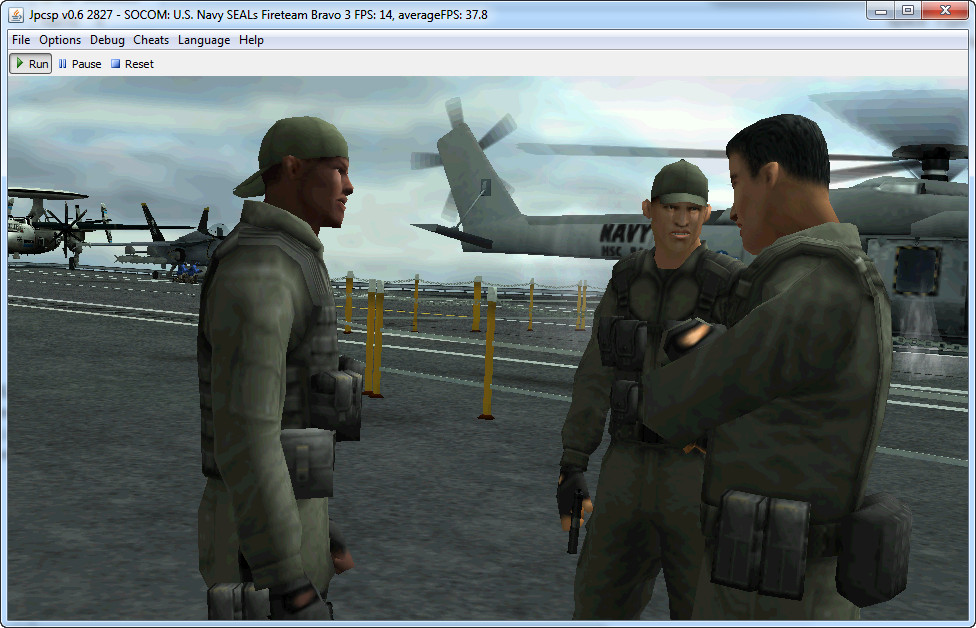Minimize the Jpcsp window
Image resolution: width=976 pixels, height=628 pixels.
pos(880,11)
